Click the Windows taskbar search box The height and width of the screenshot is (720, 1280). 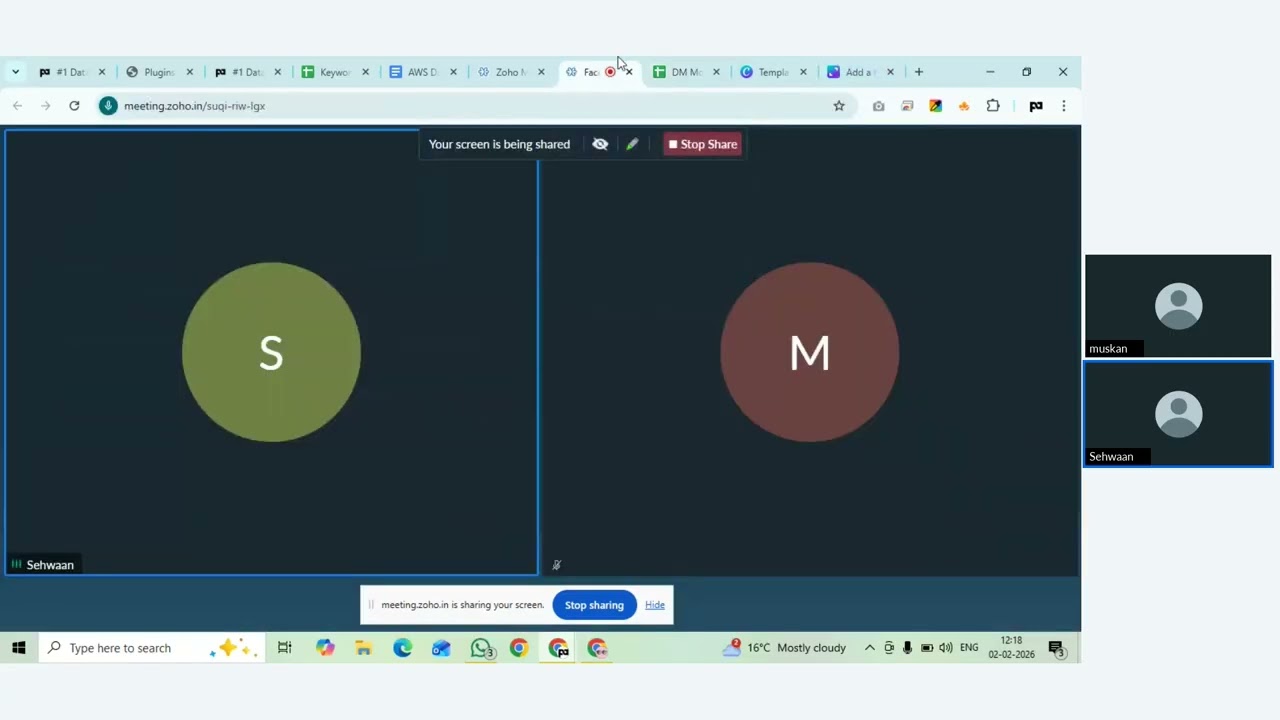click(150, 648)
